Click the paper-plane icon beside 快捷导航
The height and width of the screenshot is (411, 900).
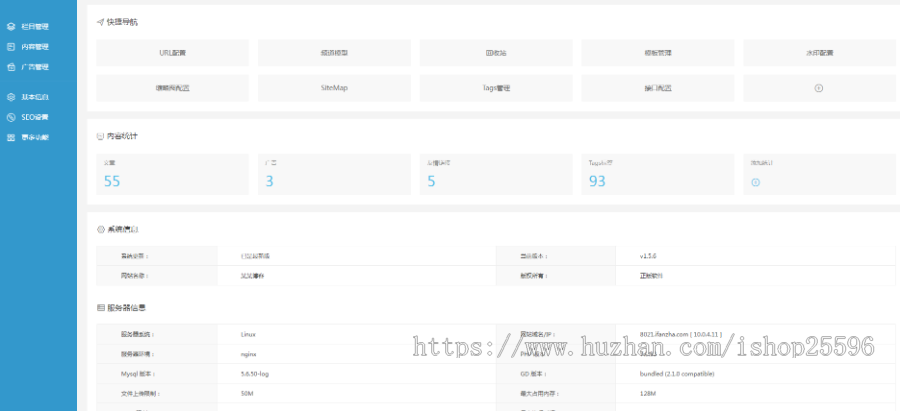pyautogui.click(x=100, y=22)
